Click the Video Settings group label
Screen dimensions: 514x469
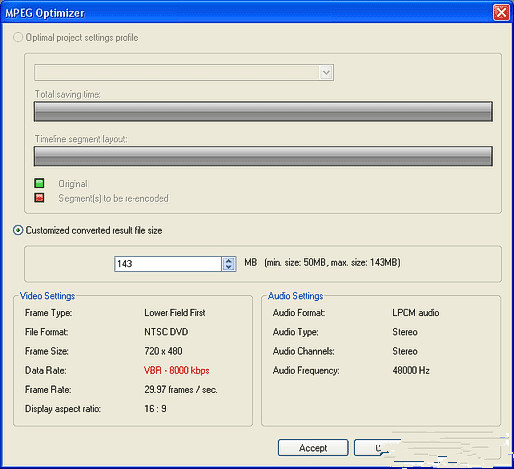(x=47, y=296)
